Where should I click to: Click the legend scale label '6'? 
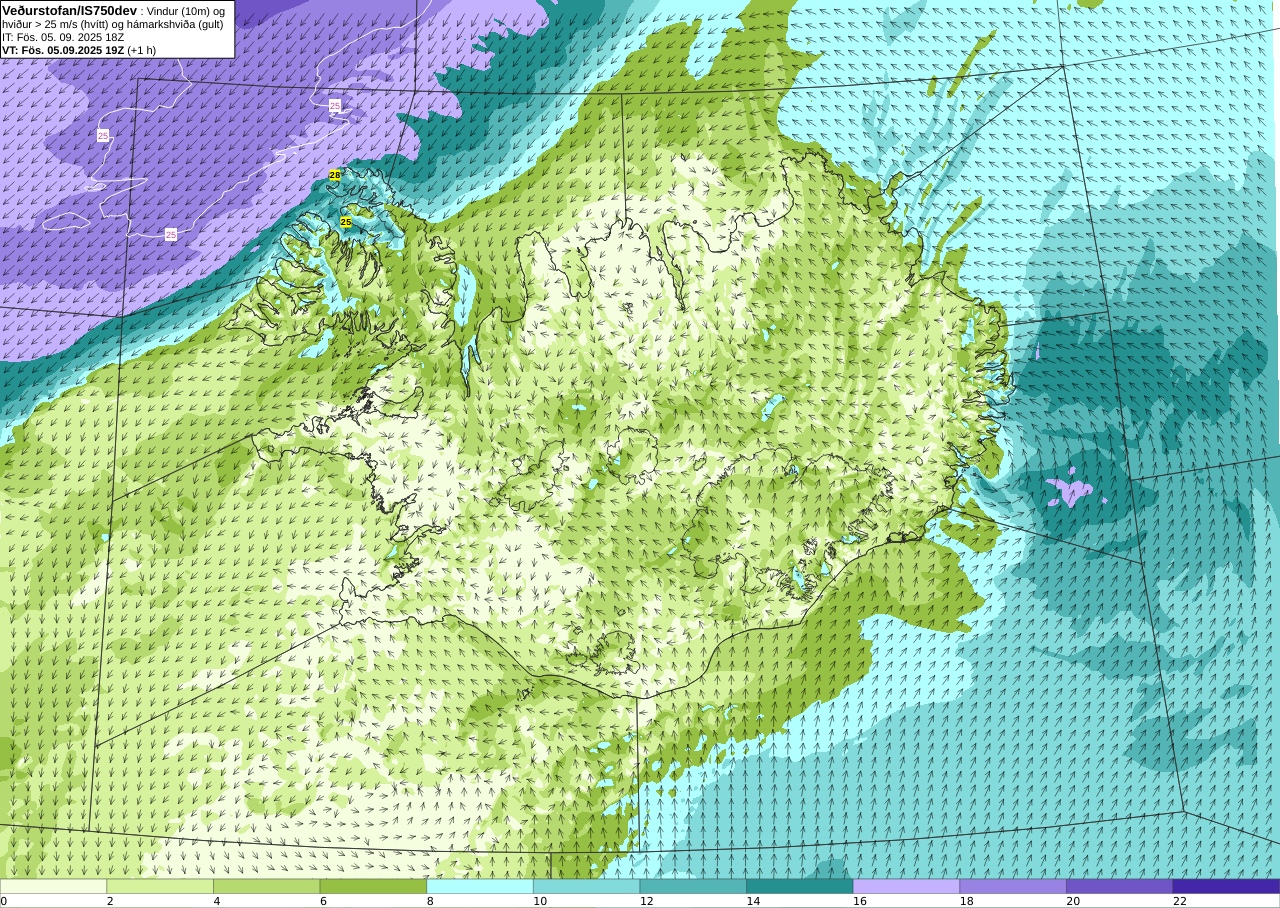323,901
